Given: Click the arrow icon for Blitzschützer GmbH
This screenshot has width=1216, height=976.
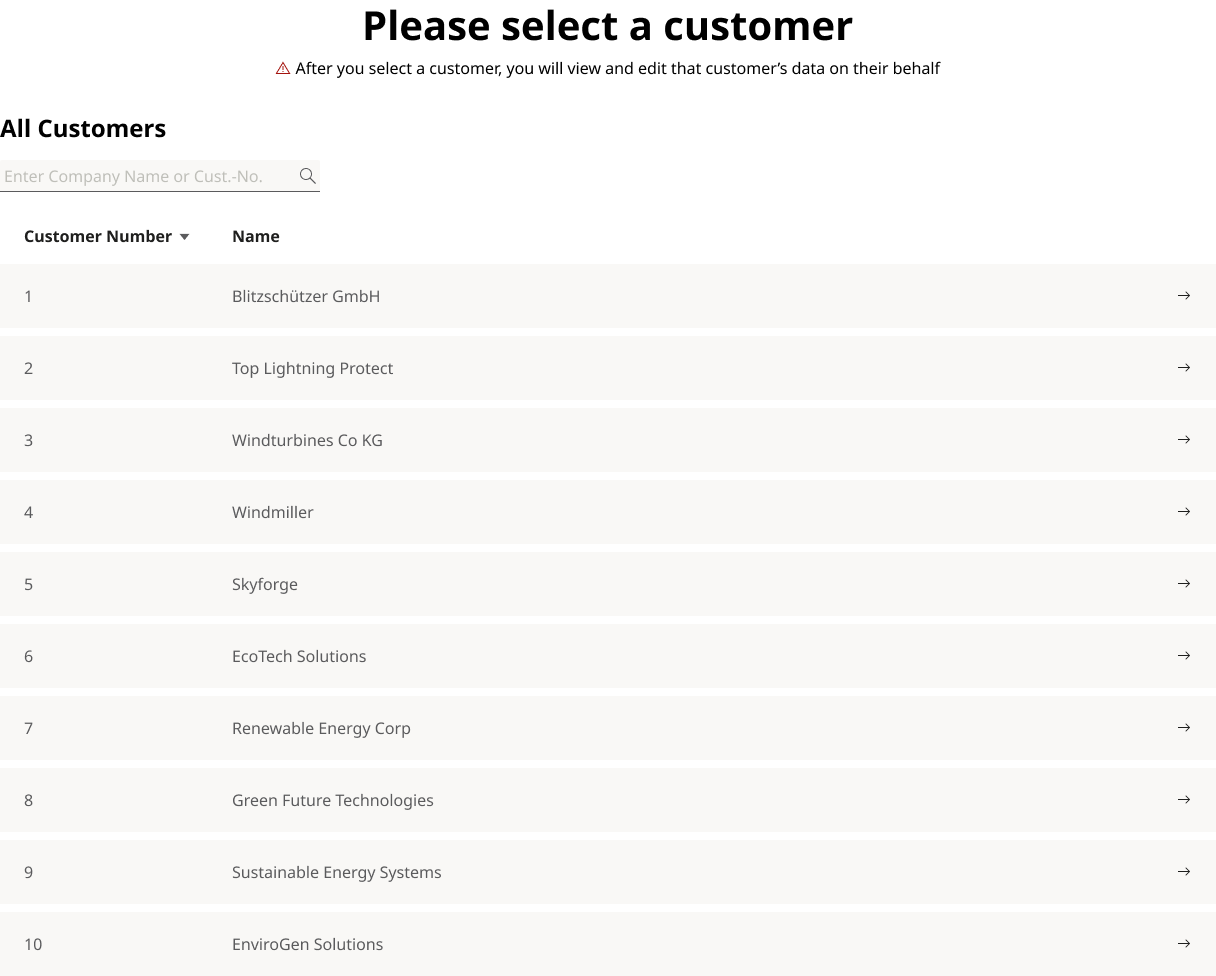Looking at the screenshot, I should [x=1183, y=295].
